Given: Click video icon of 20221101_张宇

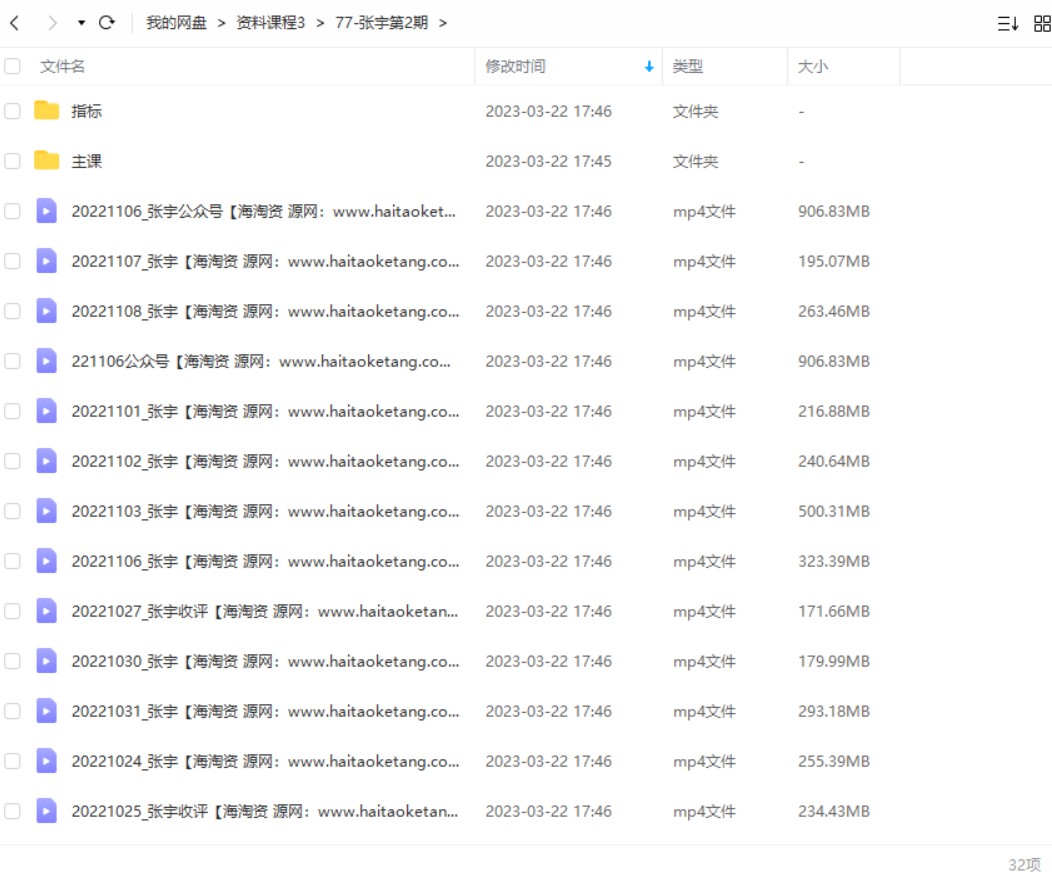Looking at the screenshot, I should pyautogui.click(x=46, y=411).
